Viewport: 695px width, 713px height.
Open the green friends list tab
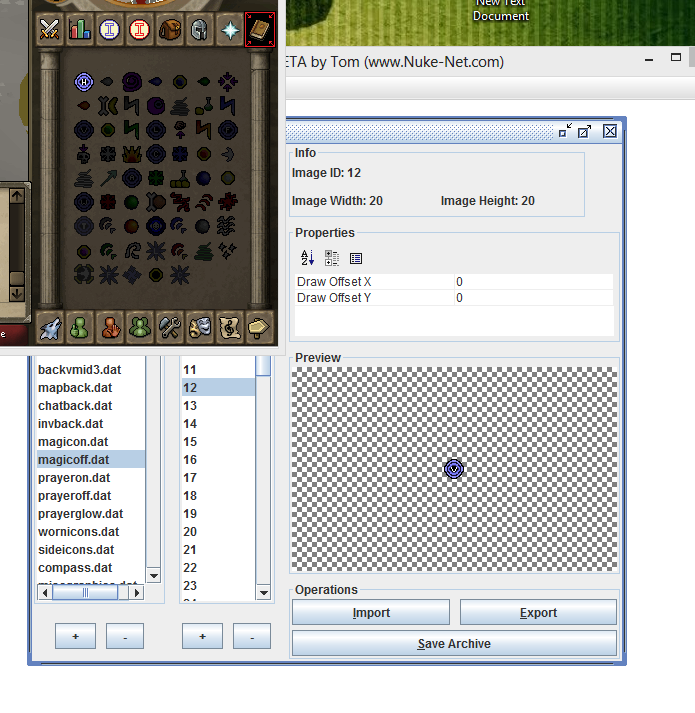click(x=79, y=327)
